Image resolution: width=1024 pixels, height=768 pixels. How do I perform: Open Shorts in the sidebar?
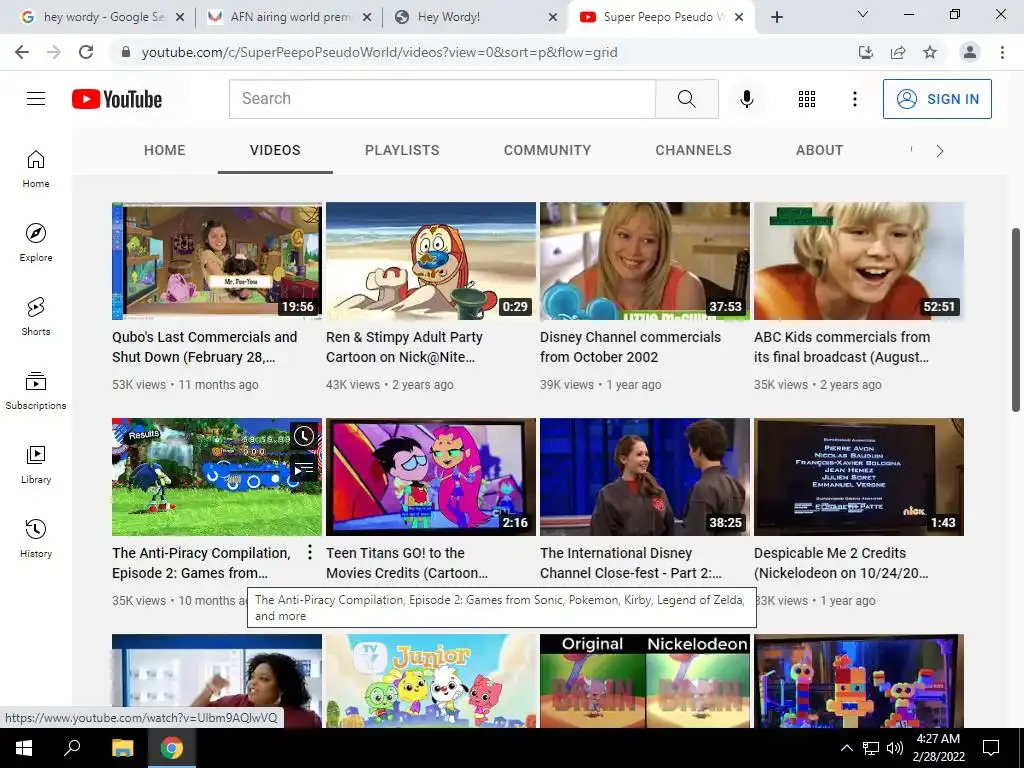click(36, 317)
